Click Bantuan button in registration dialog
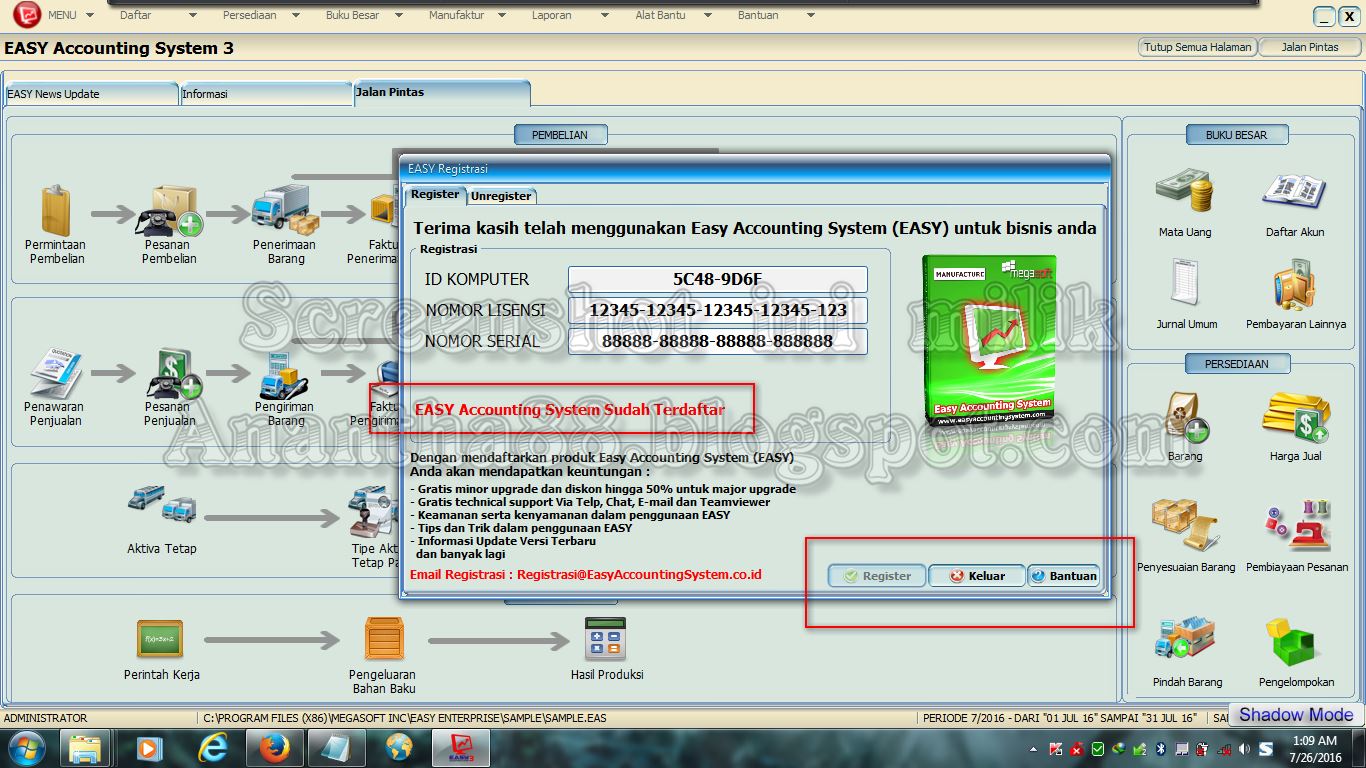Screen dimensions: 1366x768 click(x=1064, y=576)
